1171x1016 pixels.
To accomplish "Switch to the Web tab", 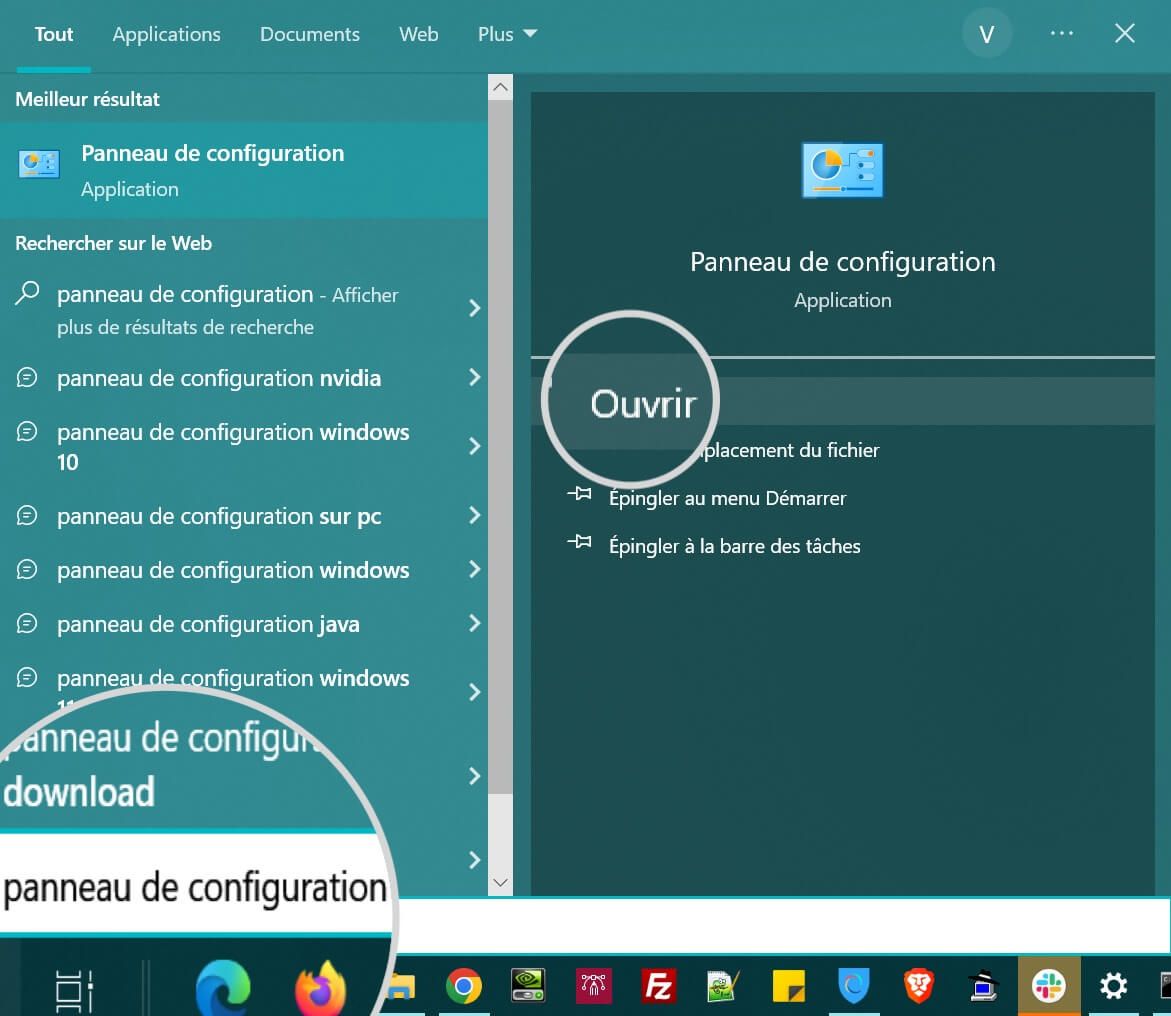I will (419, 34).
